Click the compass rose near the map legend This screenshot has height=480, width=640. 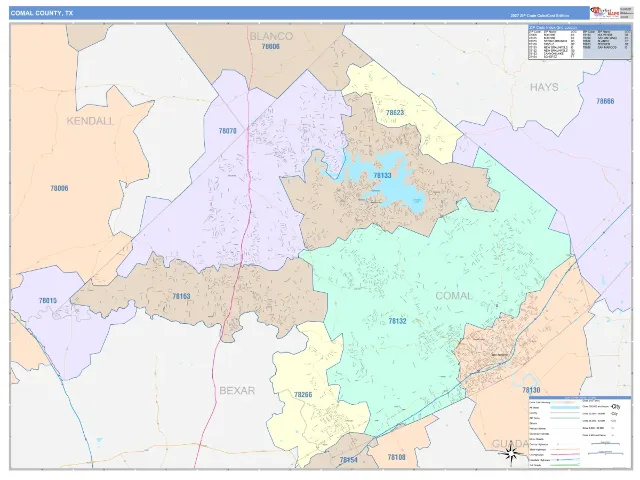click(511, 453)
